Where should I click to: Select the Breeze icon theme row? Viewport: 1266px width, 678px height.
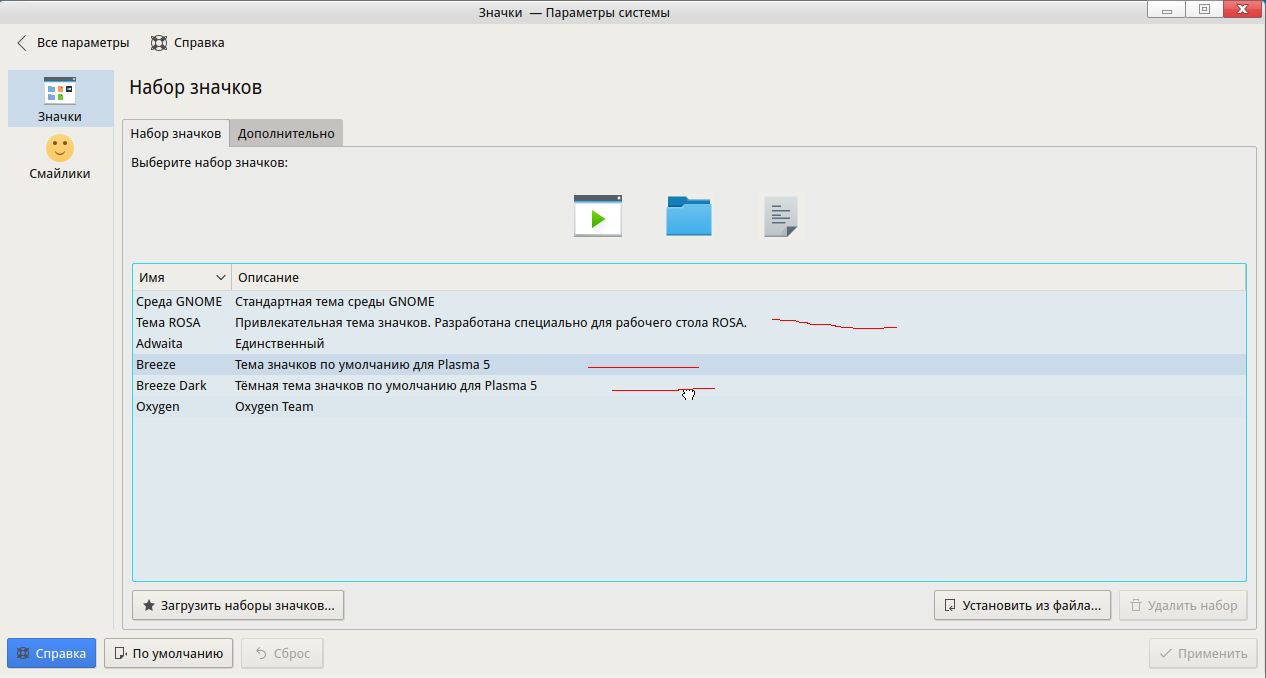(689, 364)
